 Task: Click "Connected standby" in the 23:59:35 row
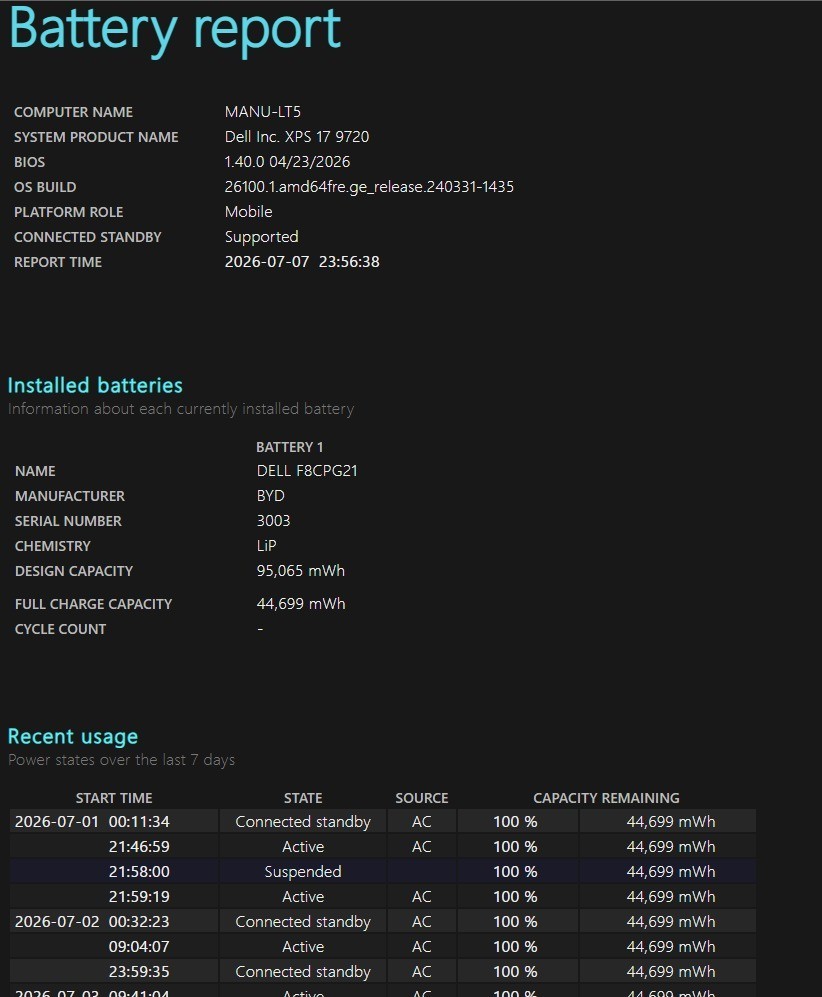[303, 972]
